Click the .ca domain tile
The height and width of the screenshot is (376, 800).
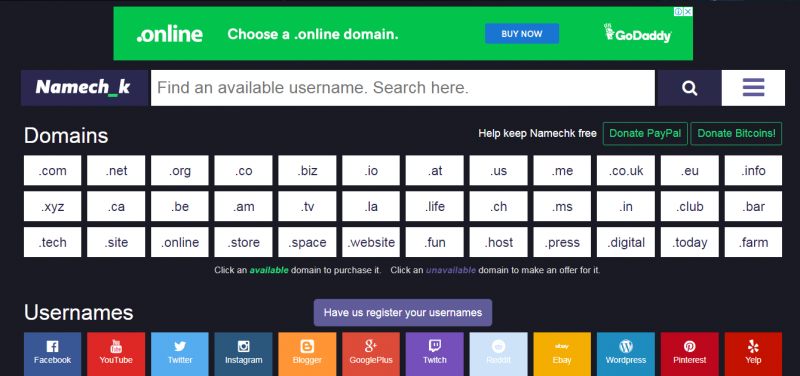(x=116, y=206)
